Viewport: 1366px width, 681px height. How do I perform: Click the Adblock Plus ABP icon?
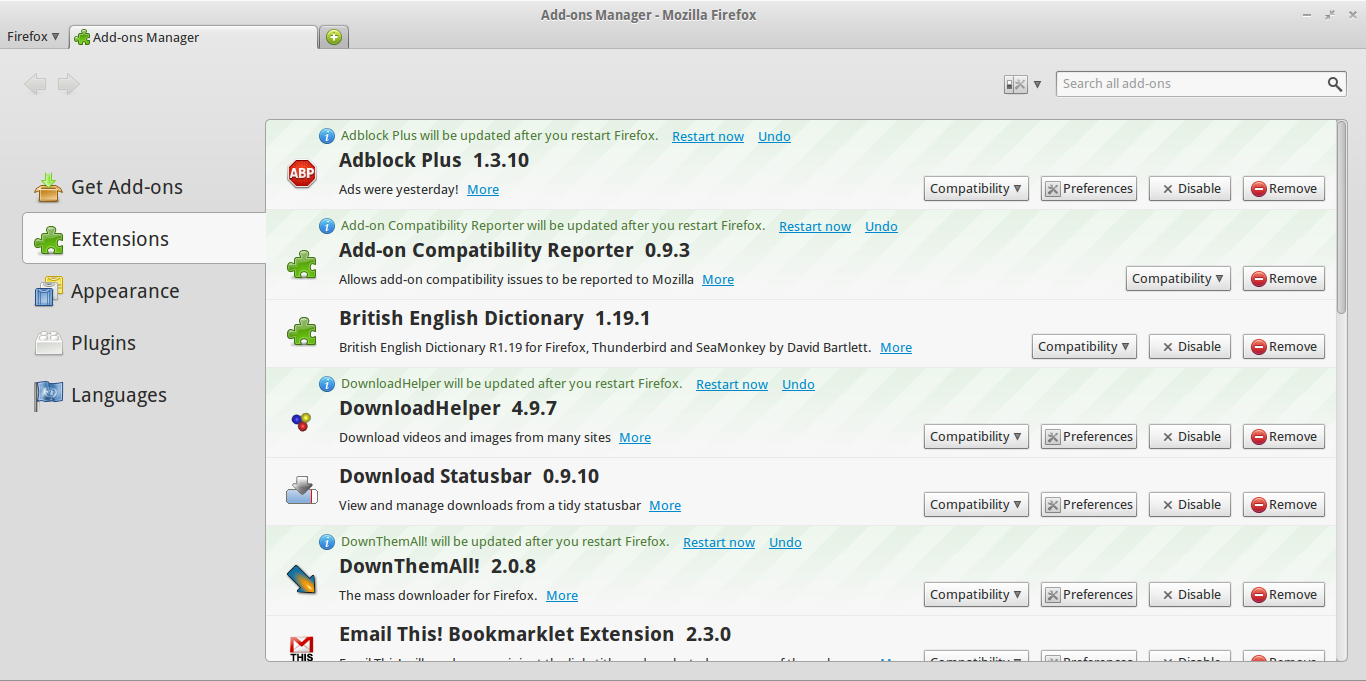(301, 174)
